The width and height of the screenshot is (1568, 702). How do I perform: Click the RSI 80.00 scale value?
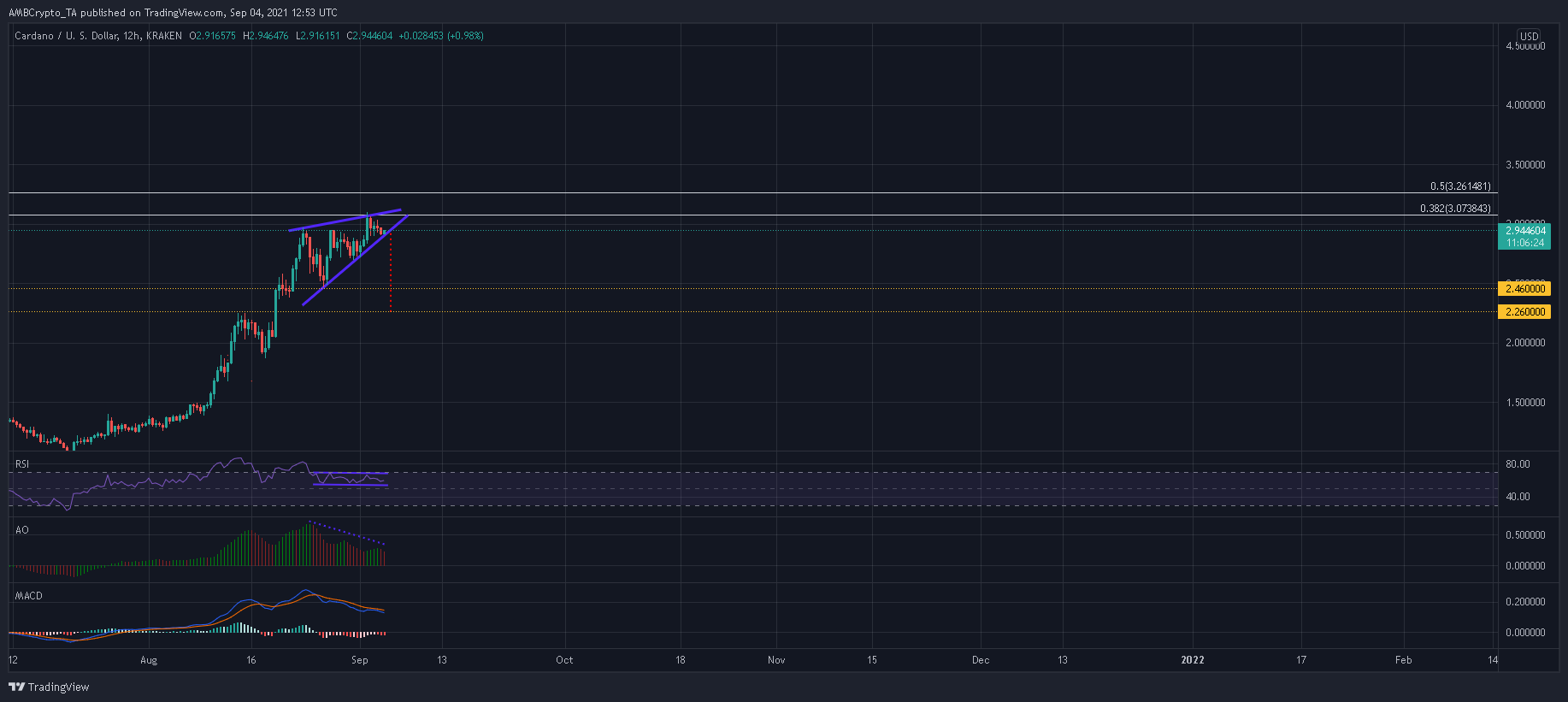1518,464
